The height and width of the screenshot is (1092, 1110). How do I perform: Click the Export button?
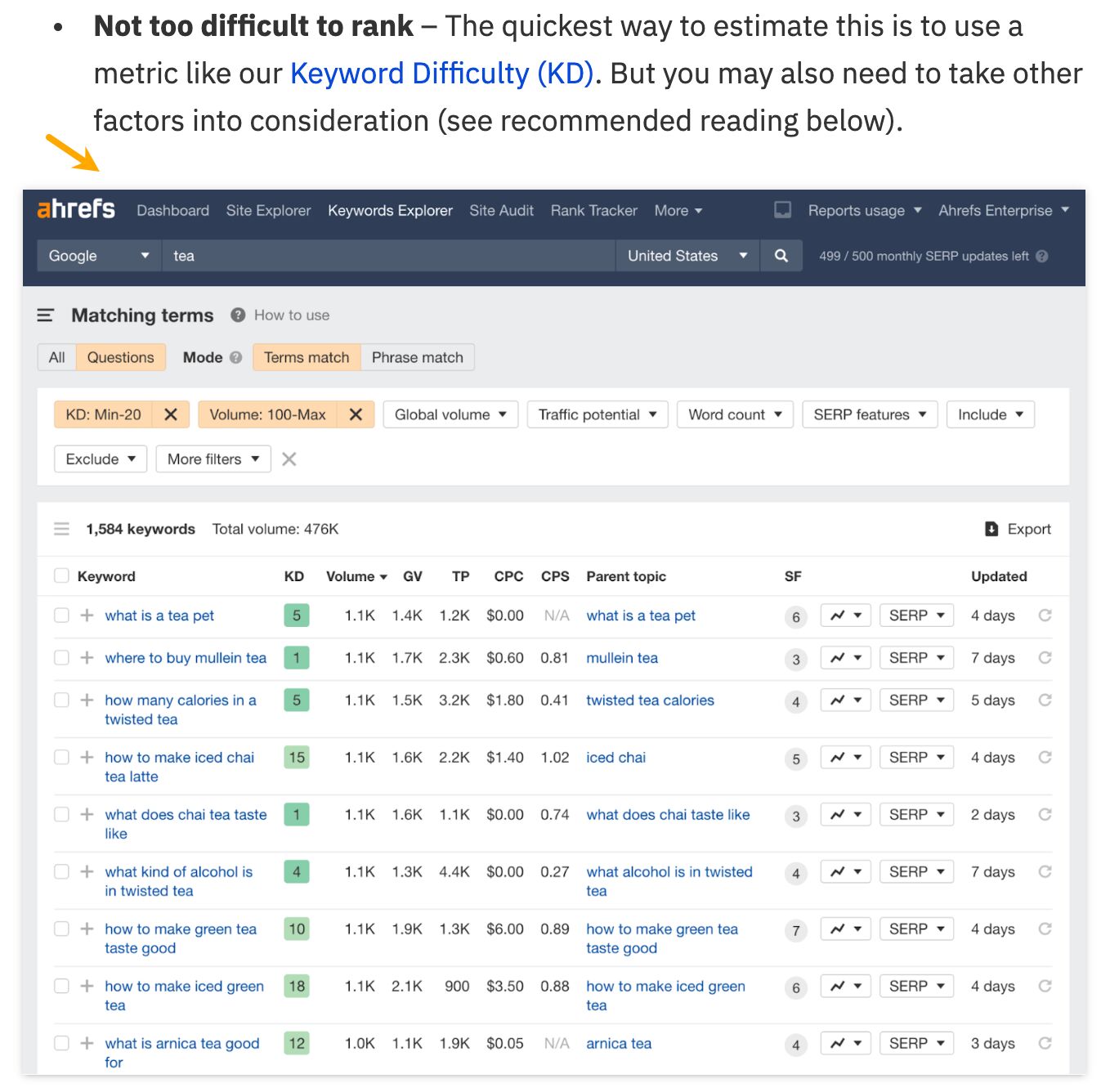click(x=1018, y=529)
